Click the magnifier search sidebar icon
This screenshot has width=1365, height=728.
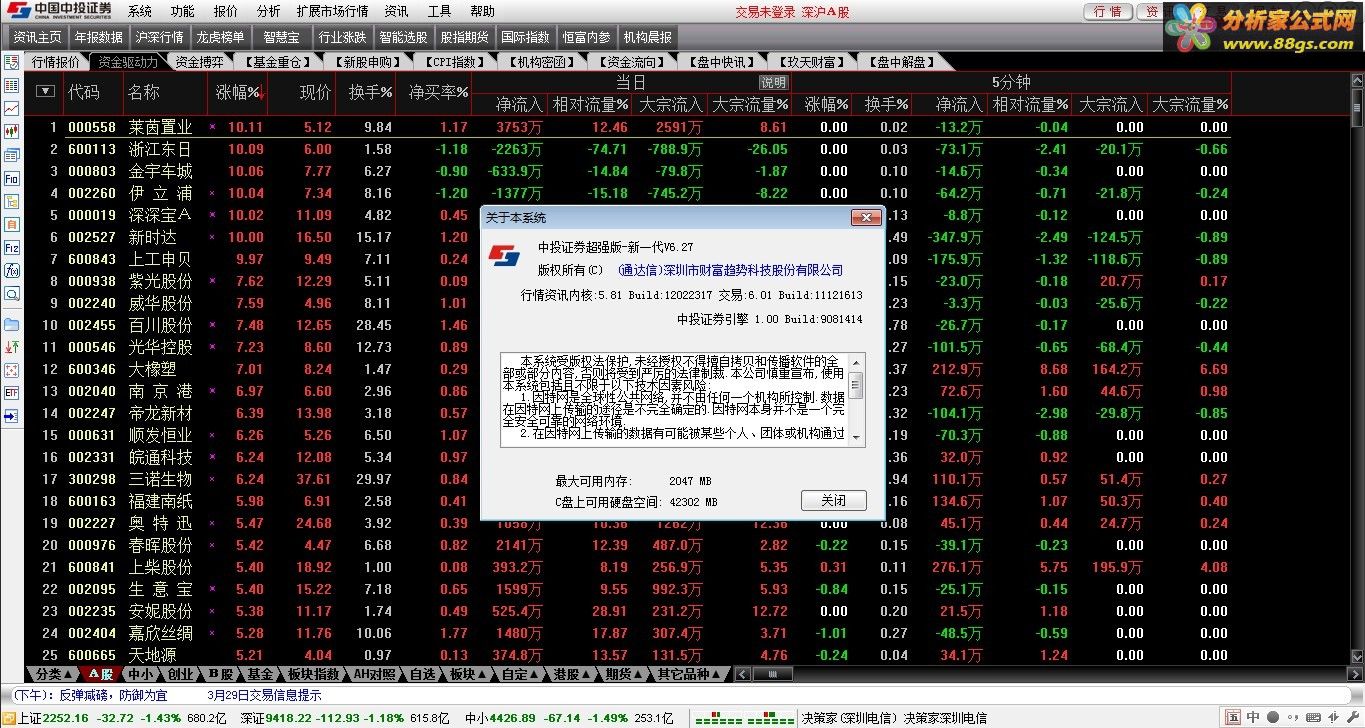(x=12, y=293)
